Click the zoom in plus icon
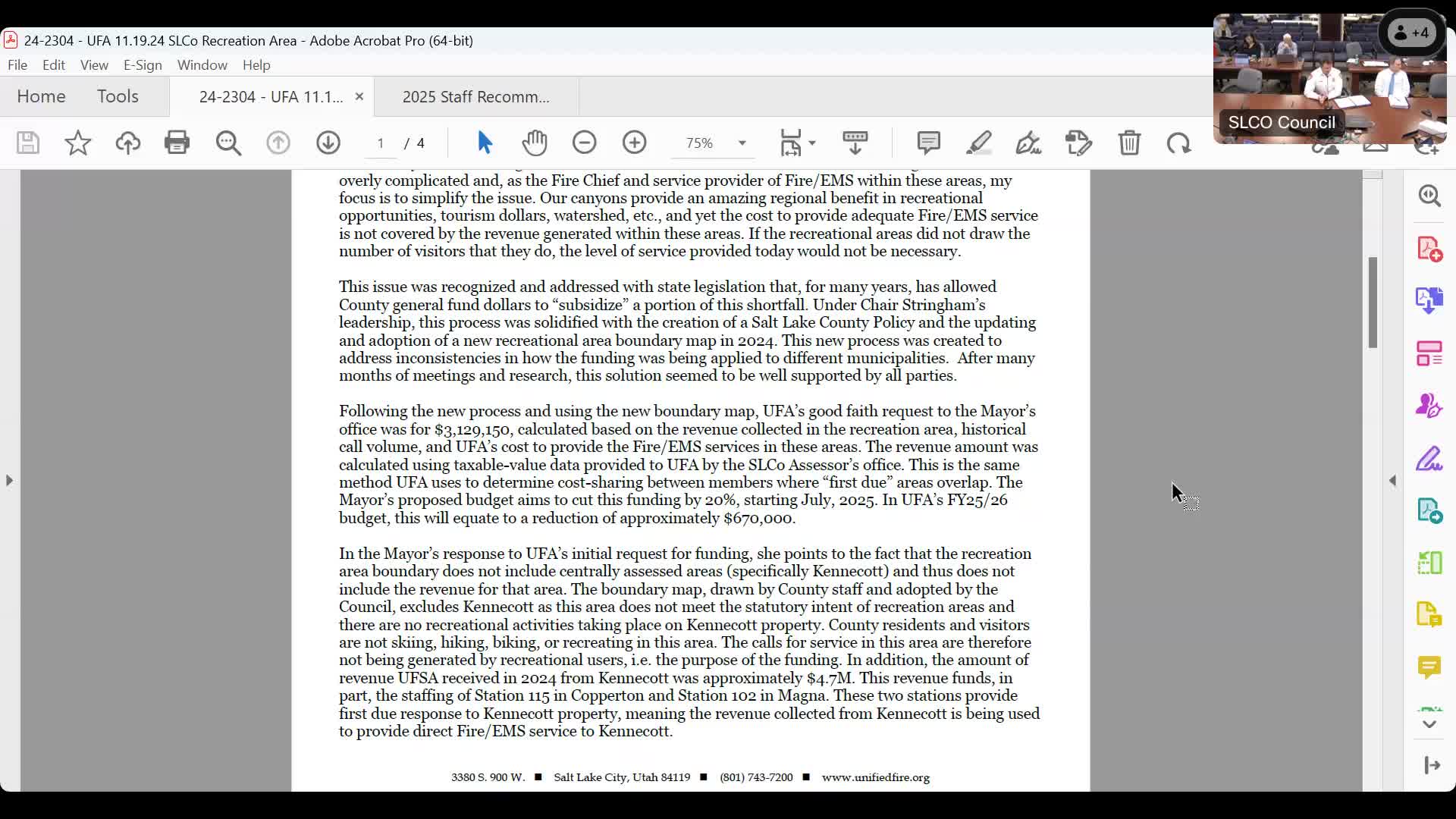1456x819 pixels. (x=635, y=143)
